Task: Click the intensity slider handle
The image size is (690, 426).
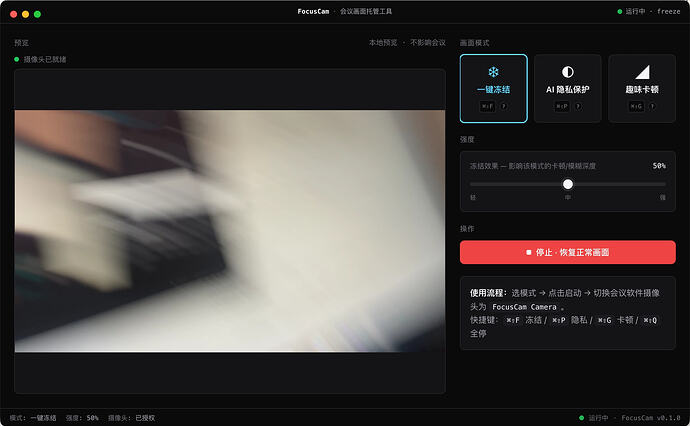Action: [568, 184]
